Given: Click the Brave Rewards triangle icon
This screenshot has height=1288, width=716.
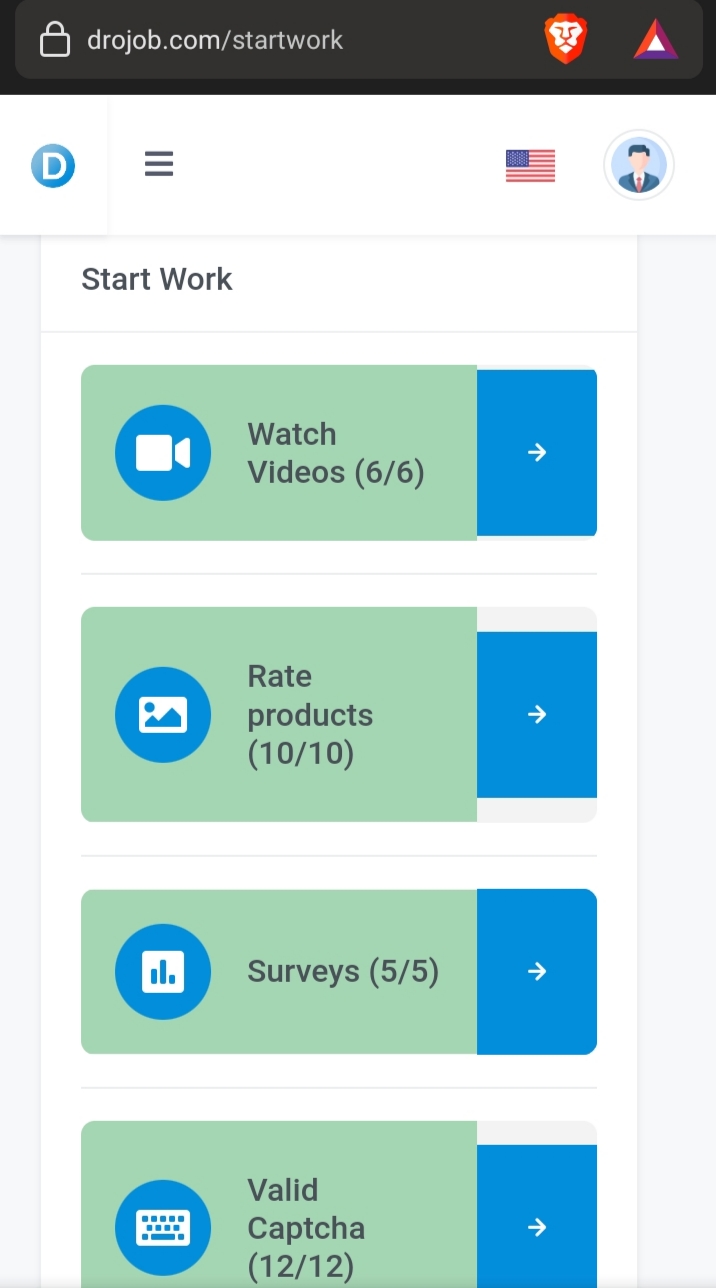Looking at the screenshot, I should tap(656, 41).
